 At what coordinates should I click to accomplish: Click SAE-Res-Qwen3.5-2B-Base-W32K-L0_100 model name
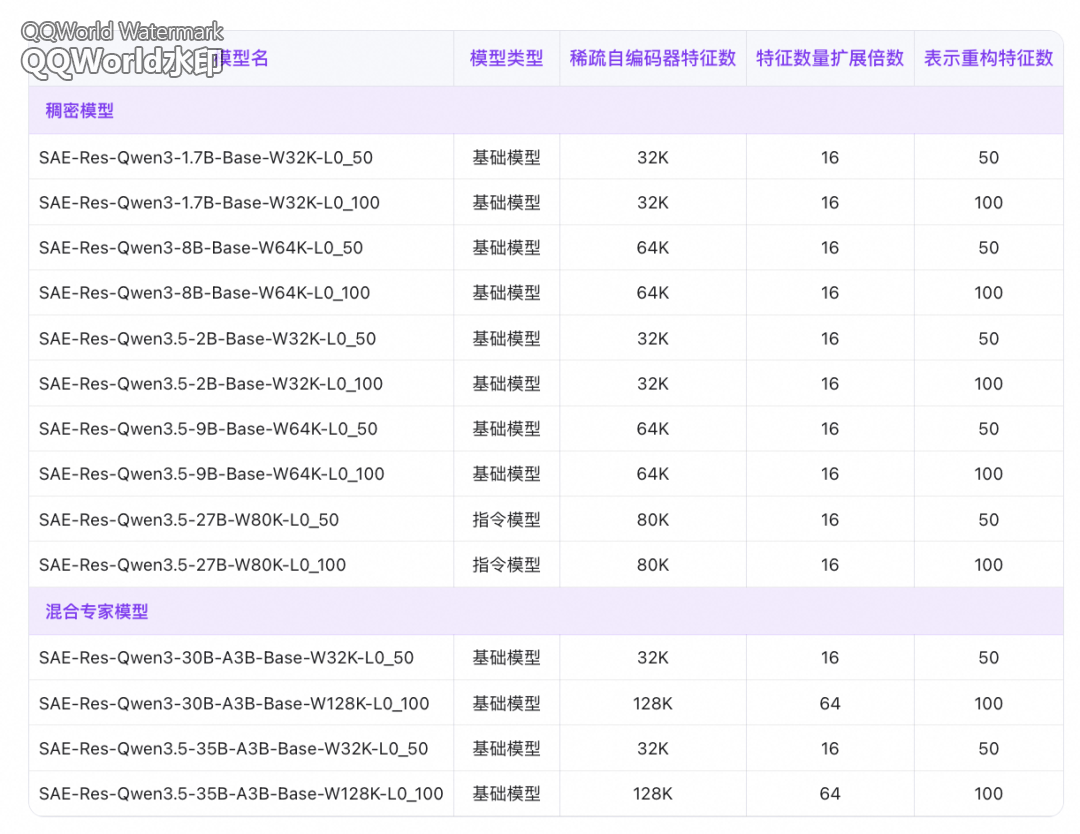point(211,384)
